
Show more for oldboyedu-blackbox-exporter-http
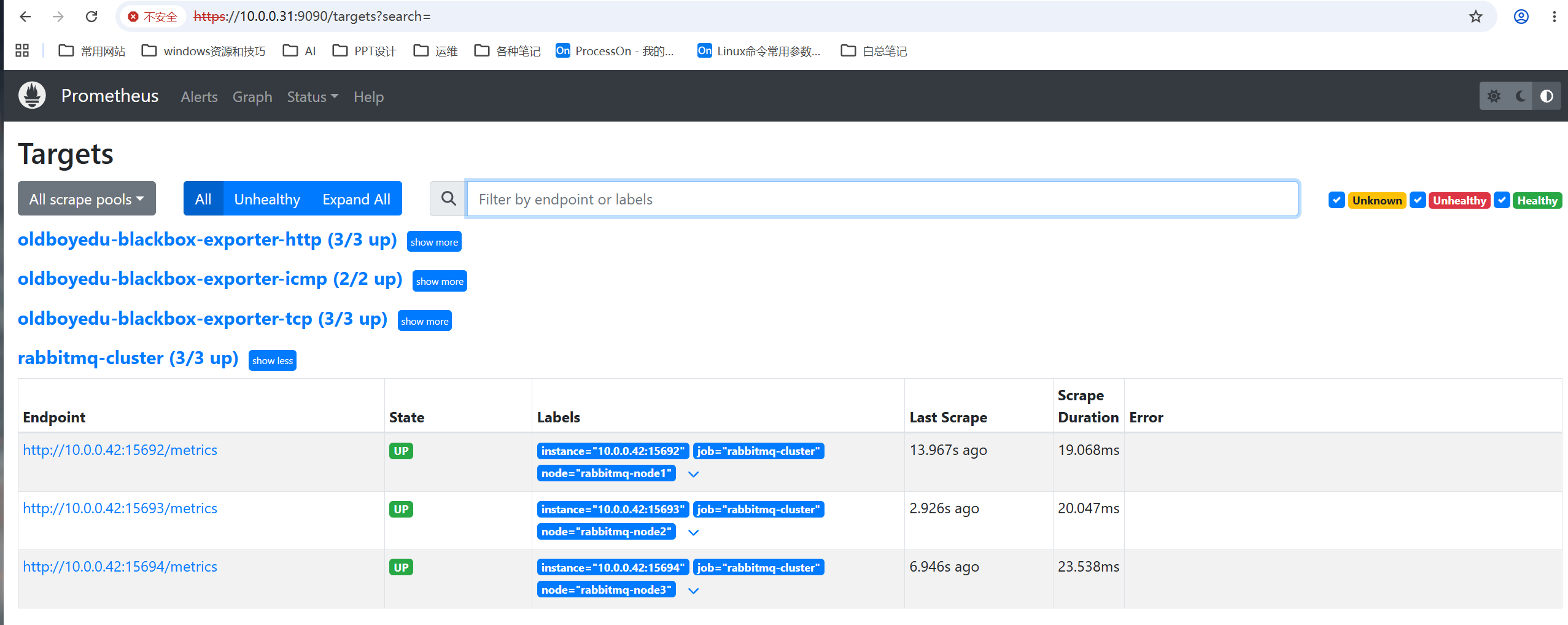pyautogui.click(x=434, y=241)
